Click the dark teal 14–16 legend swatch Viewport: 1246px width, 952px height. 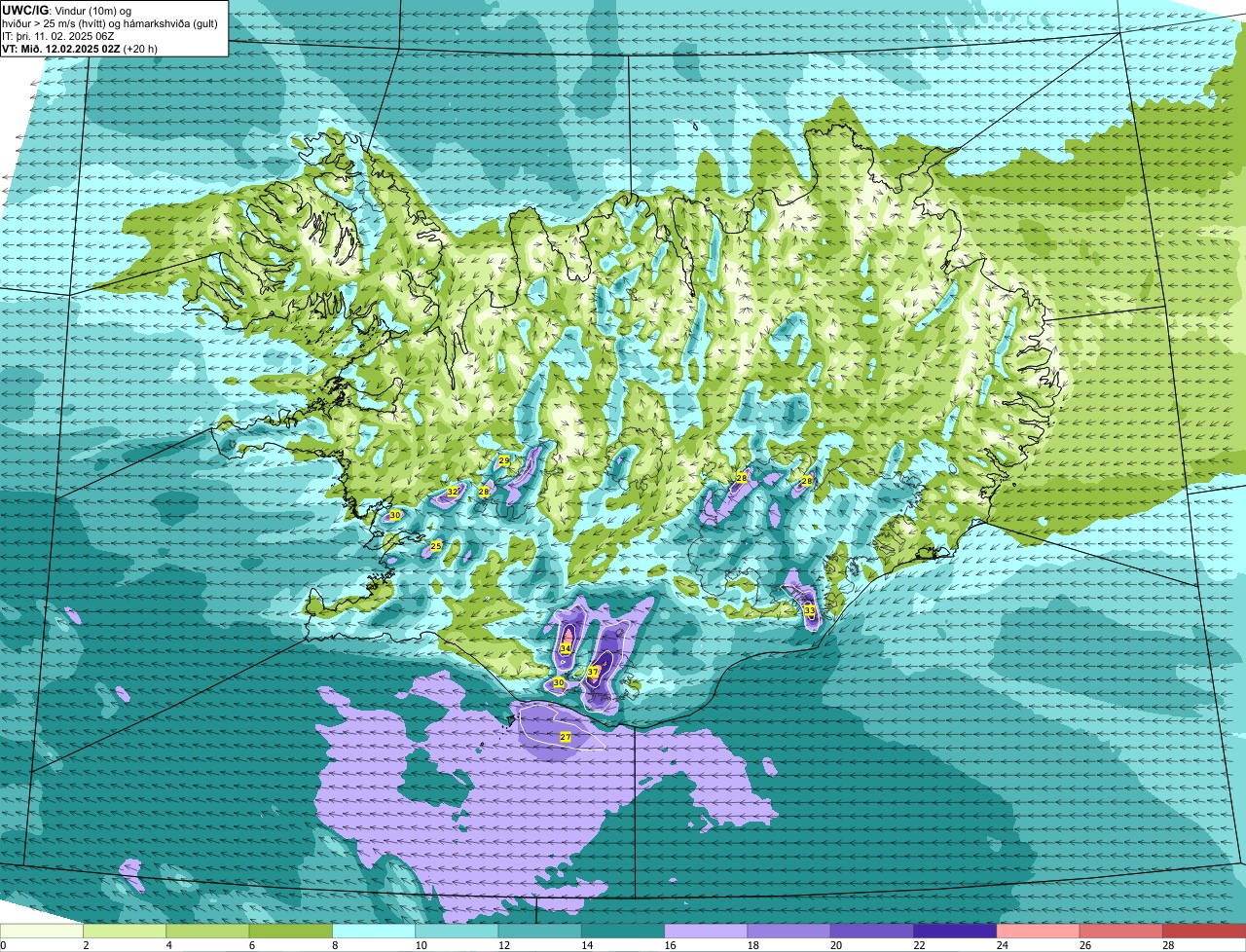(x=623, y=932)
